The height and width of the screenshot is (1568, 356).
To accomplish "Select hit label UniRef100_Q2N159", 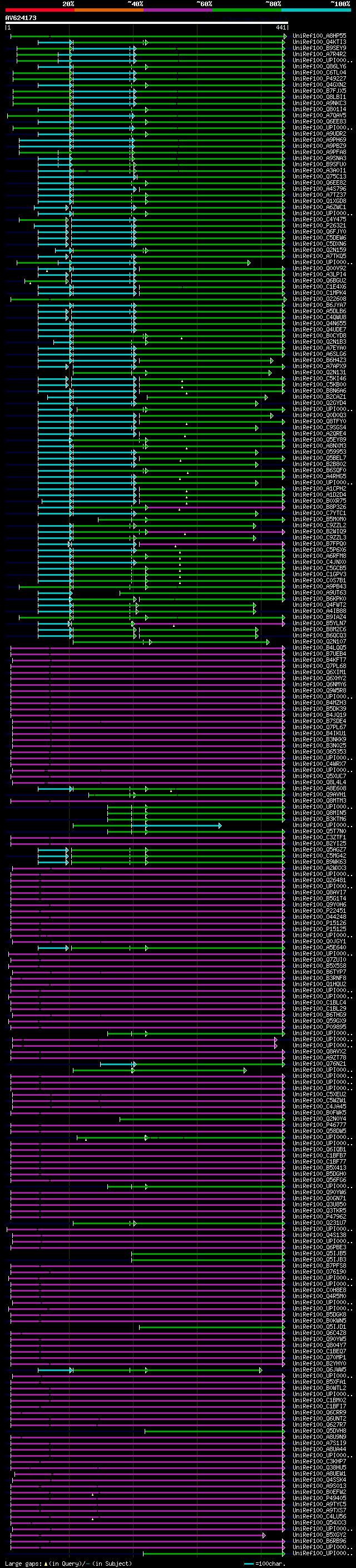I will 319,250.
